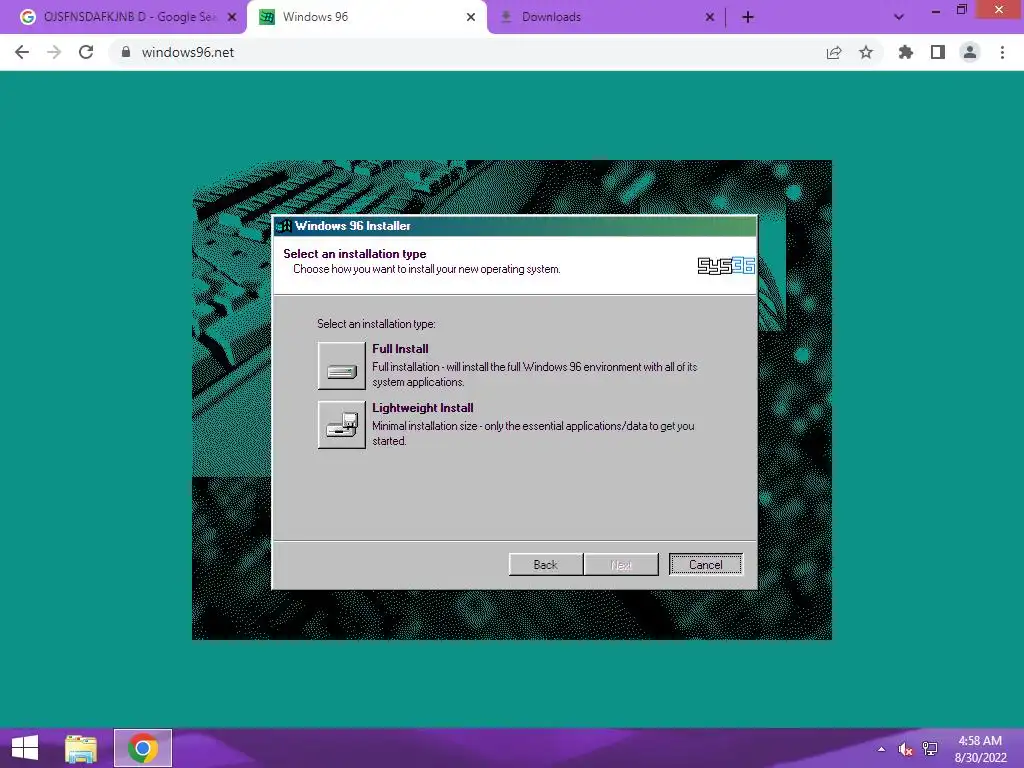
Task: Open the browser Extensions puzzle icon
Action: [906, 52]
